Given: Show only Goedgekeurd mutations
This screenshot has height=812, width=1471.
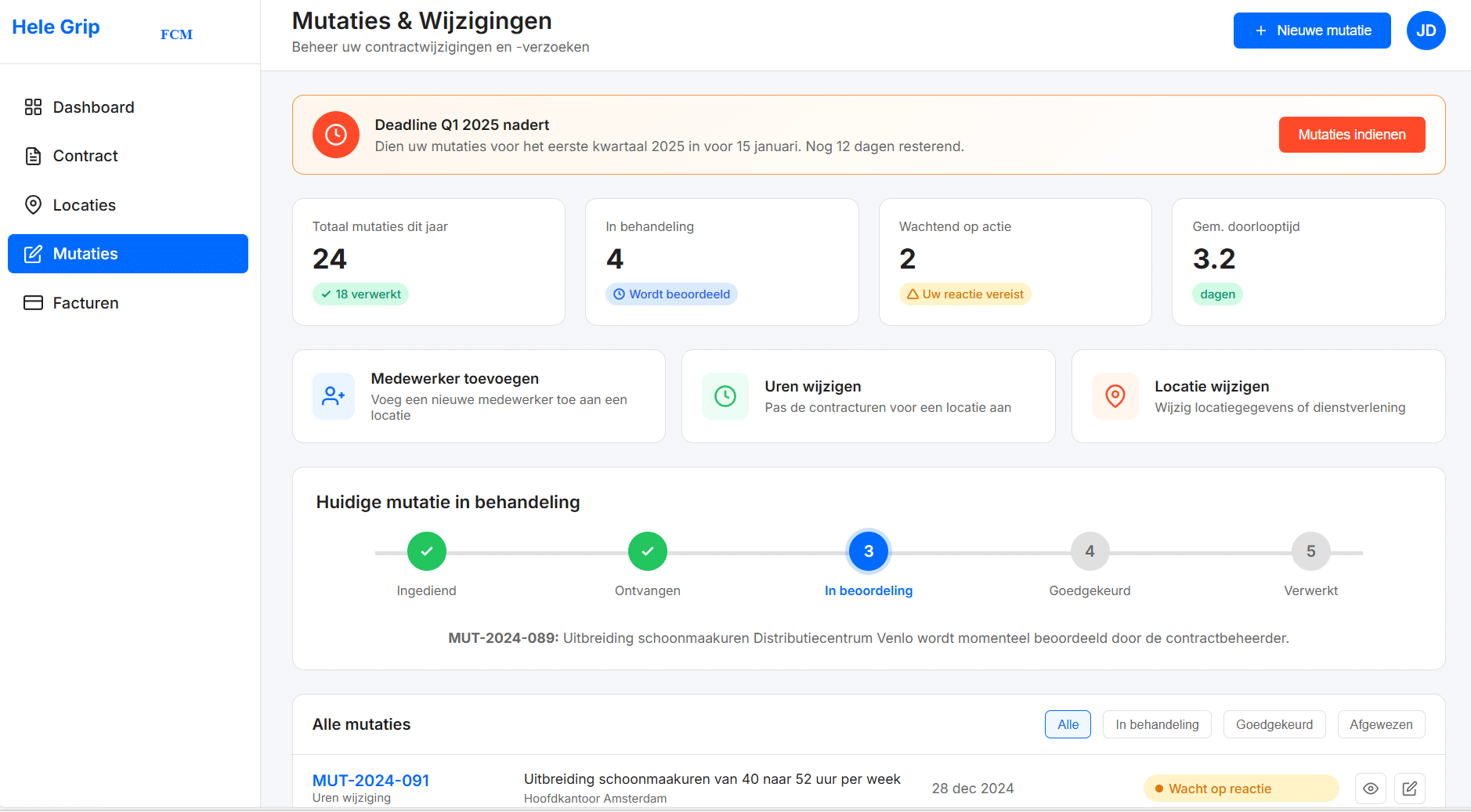Looking at the screenshot, I should click(x=1274, y=724).
